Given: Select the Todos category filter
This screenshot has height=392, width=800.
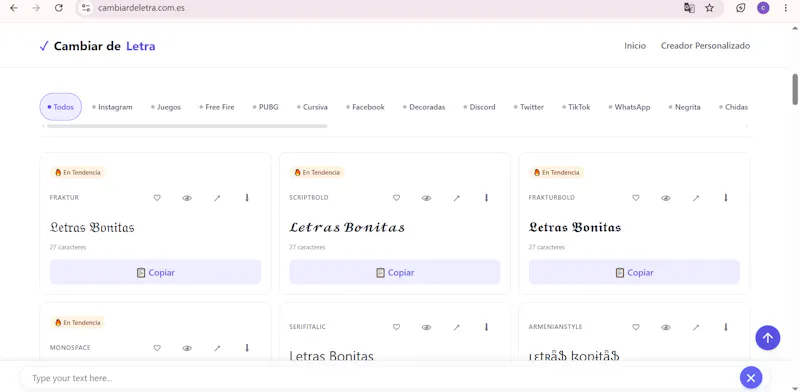Looking at the screenshot, I should tap(61, 107).
